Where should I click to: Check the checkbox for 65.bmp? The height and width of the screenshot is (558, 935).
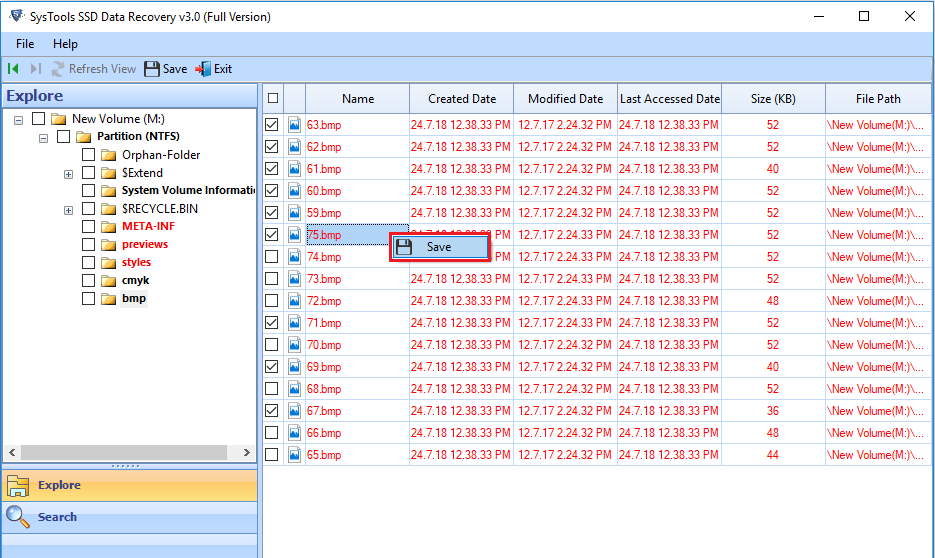click(x=272, y=455)
